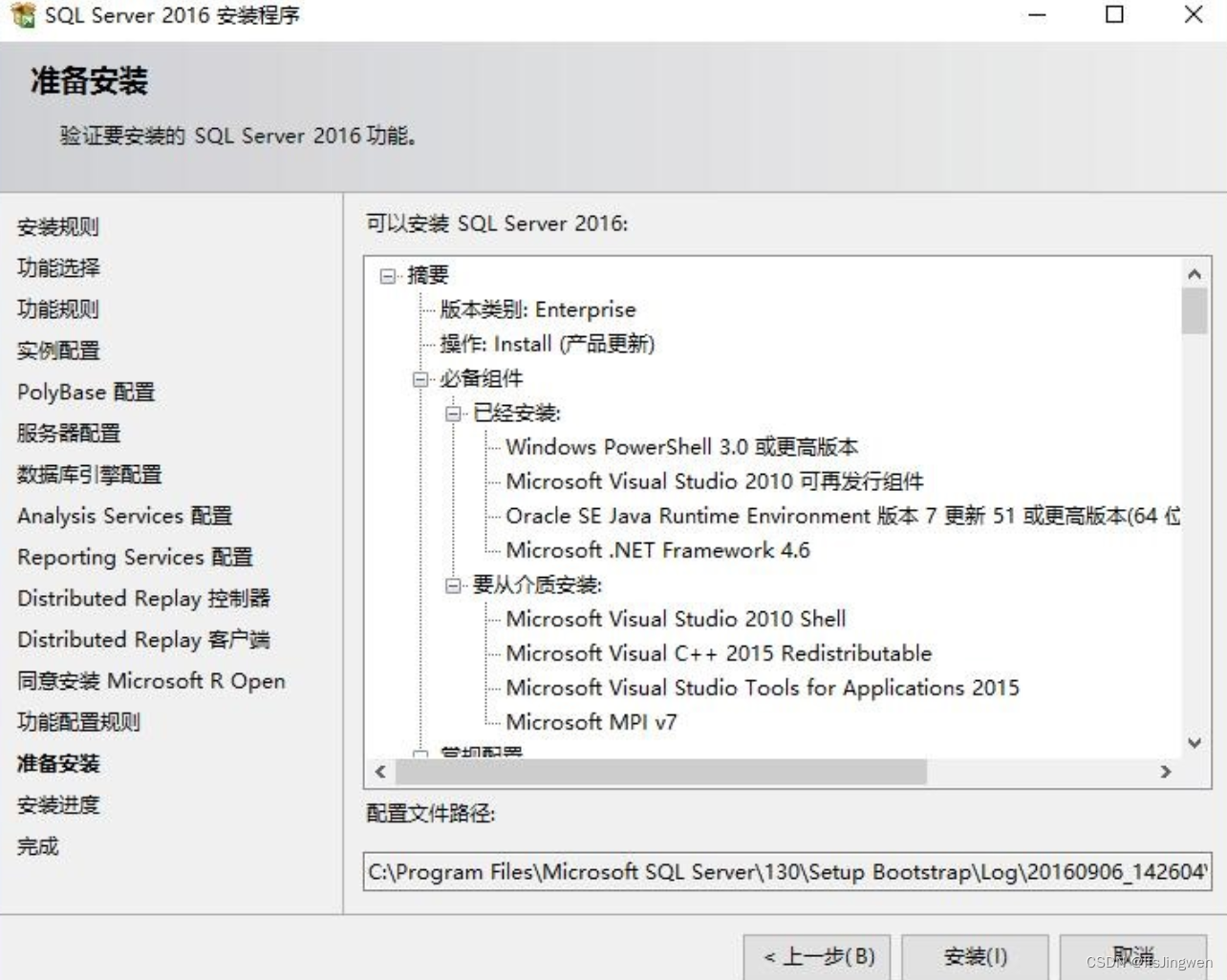Viewport: 1227px width, 980px height.
Task: Select the 同意安装 Microsoft R Open step
Action: [151, 681]
